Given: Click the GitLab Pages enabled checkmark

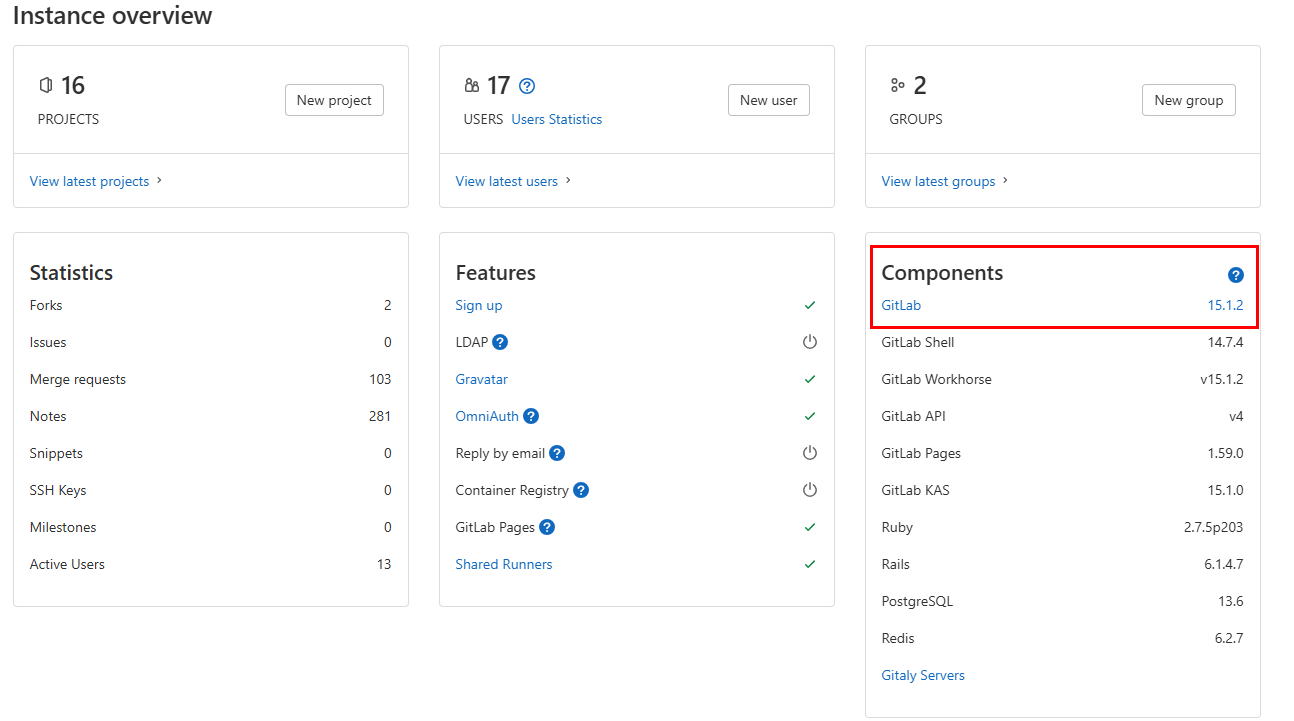Looking at the screenshot, I should coord(810,527).
